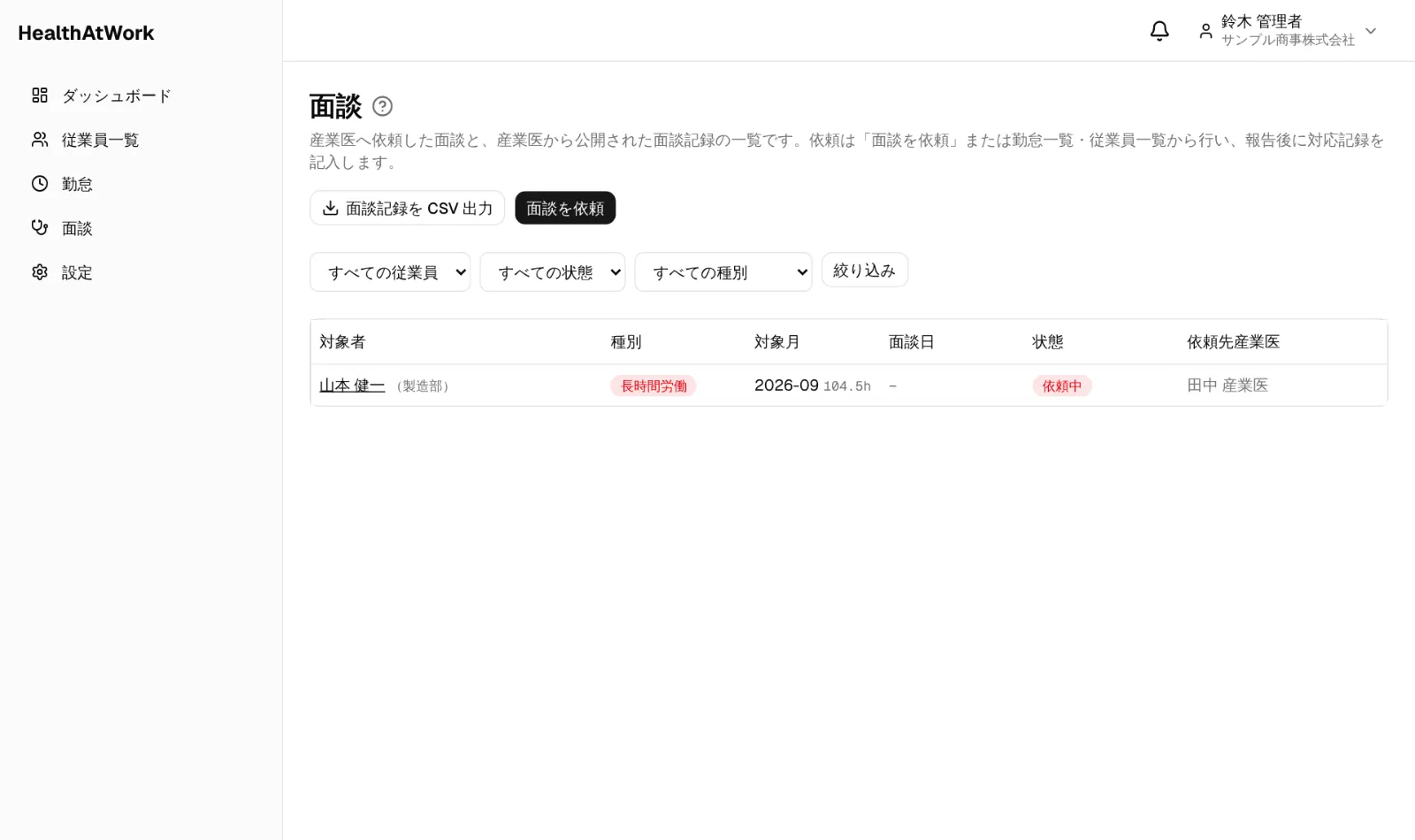This screenshot has height=840, width=1415.
Task: Click the 対象月 column header
Action: [x=777, y=342]
